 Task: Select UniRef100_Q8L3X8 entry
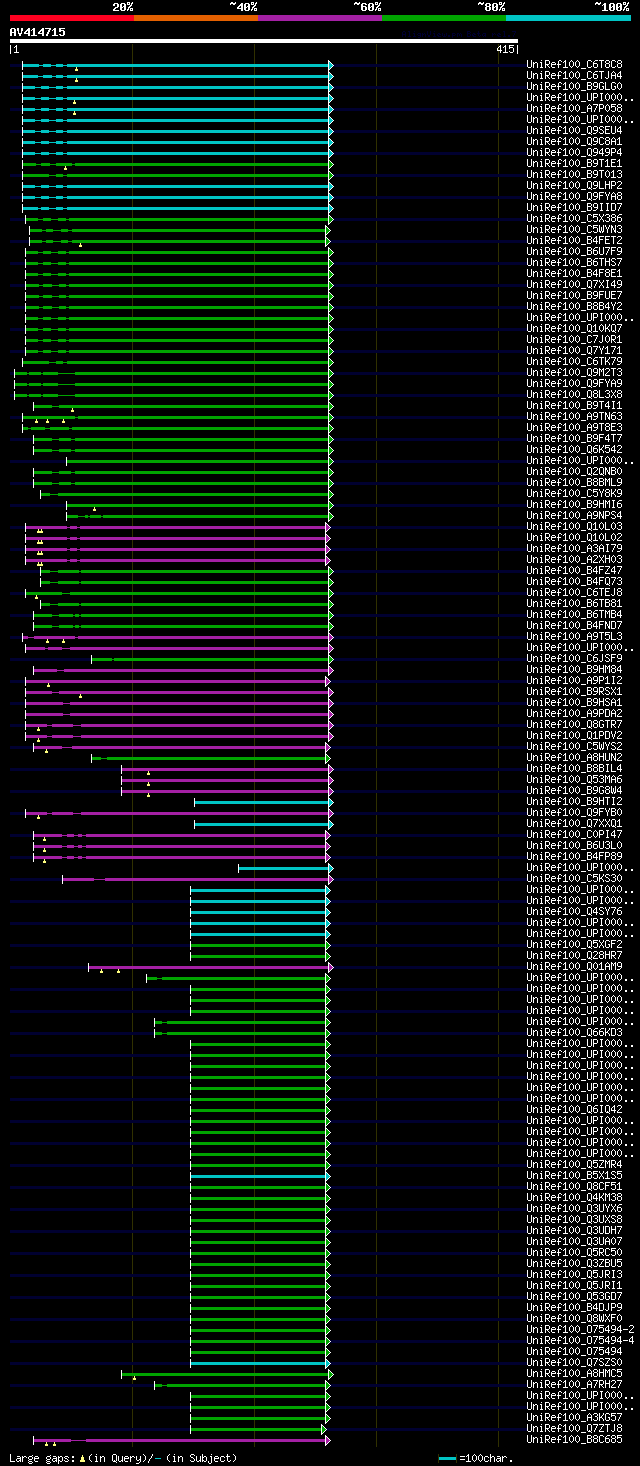click(575, 394)
